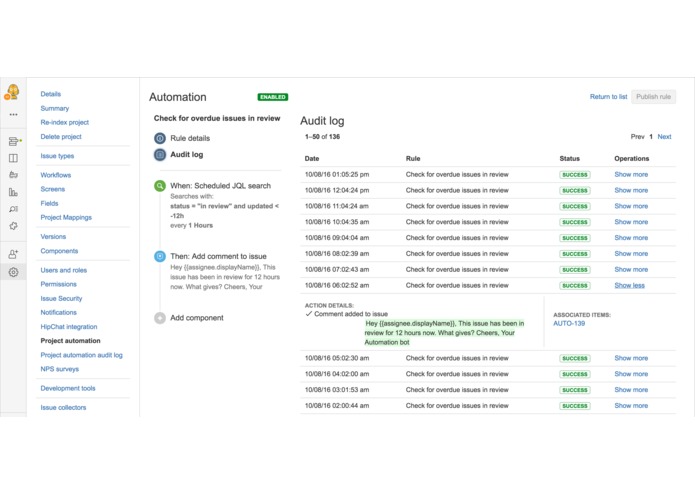Open Versions settings

pos(53,237)
